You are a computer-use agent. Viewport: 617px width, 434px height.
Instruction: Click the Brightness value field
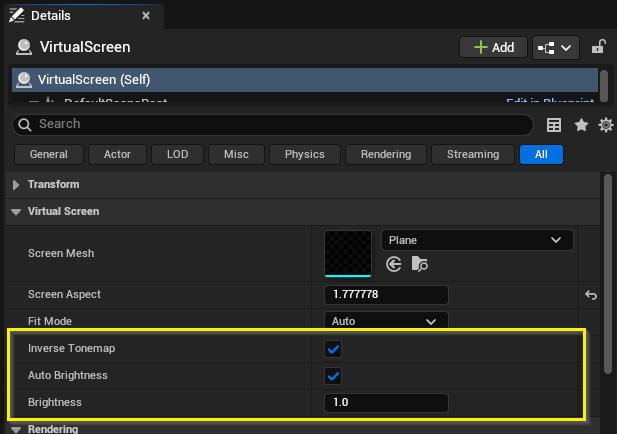click(386, 403)
